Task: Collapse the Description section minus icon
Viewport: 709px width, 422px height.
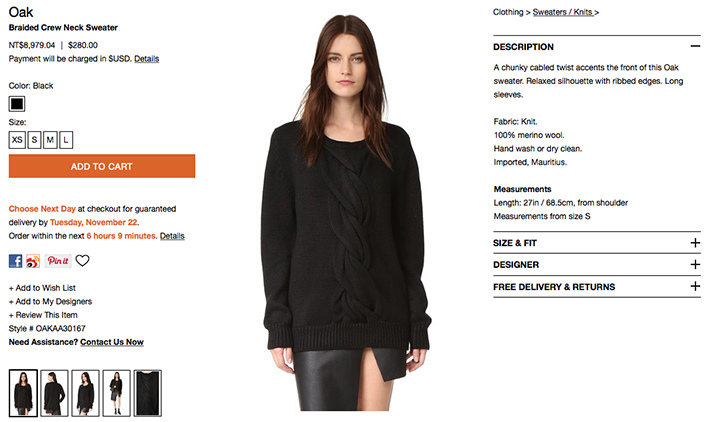Action: (x=695, y=46)
